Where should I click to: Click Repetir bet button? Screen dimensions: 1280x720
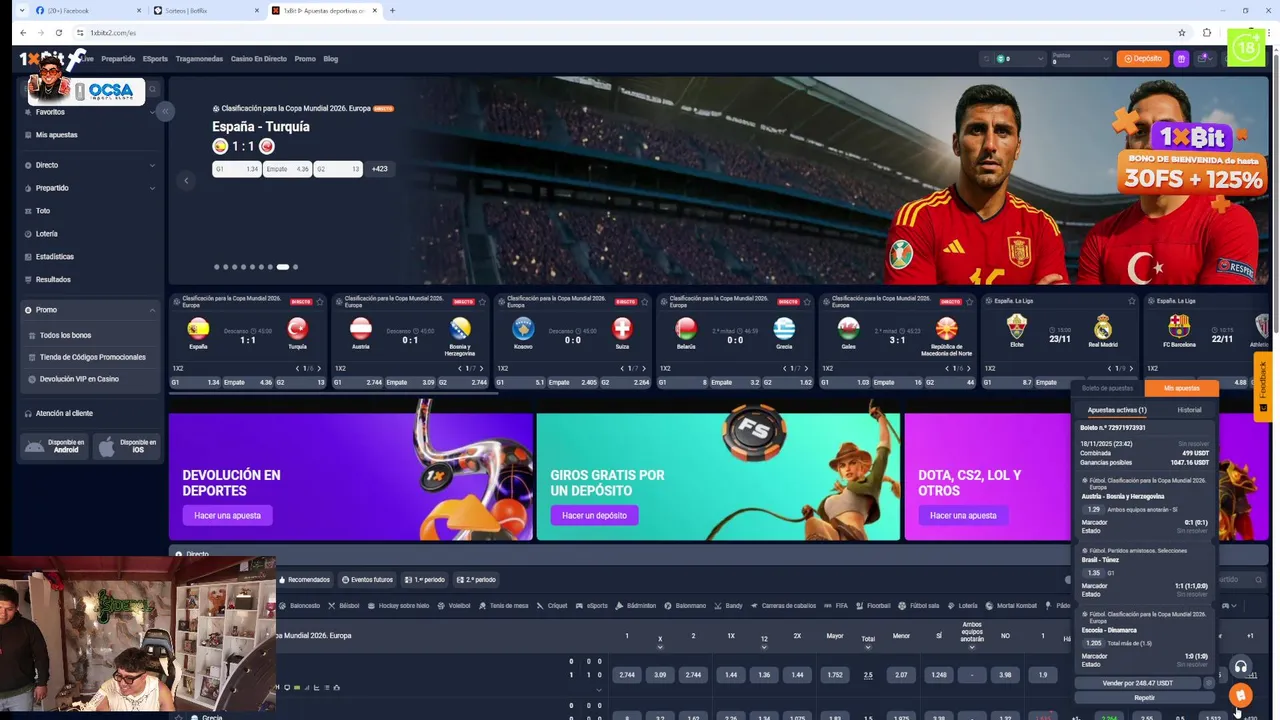click(1145, 697)
